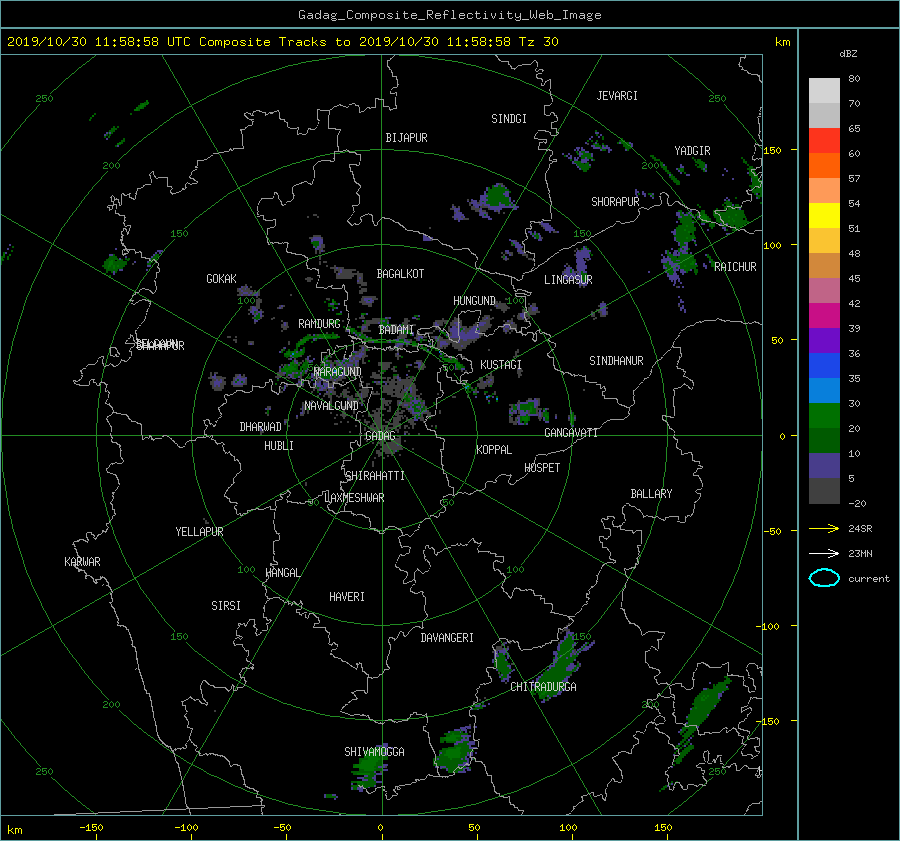Viewport: 900px width, 841px height.
Task: Pick the dark gray -20 to 5 swatch
Action: click(824, 491)
